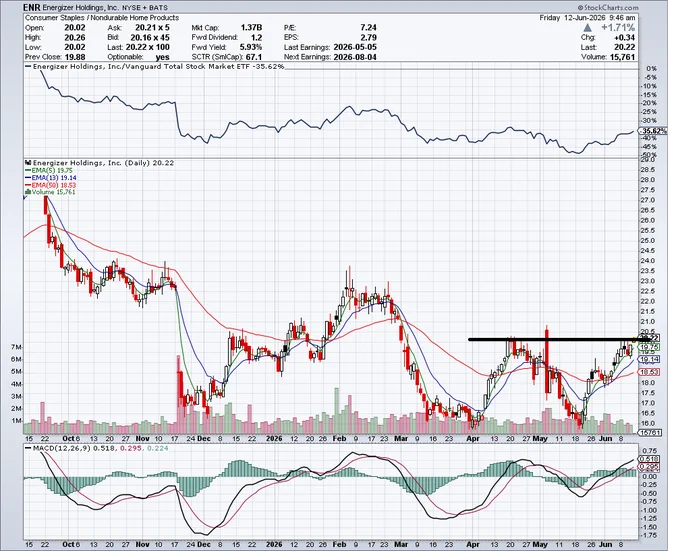Click the Bid quote '20.16 x 45'
Viewport: 680px width, 551px height.
(150, 38)
